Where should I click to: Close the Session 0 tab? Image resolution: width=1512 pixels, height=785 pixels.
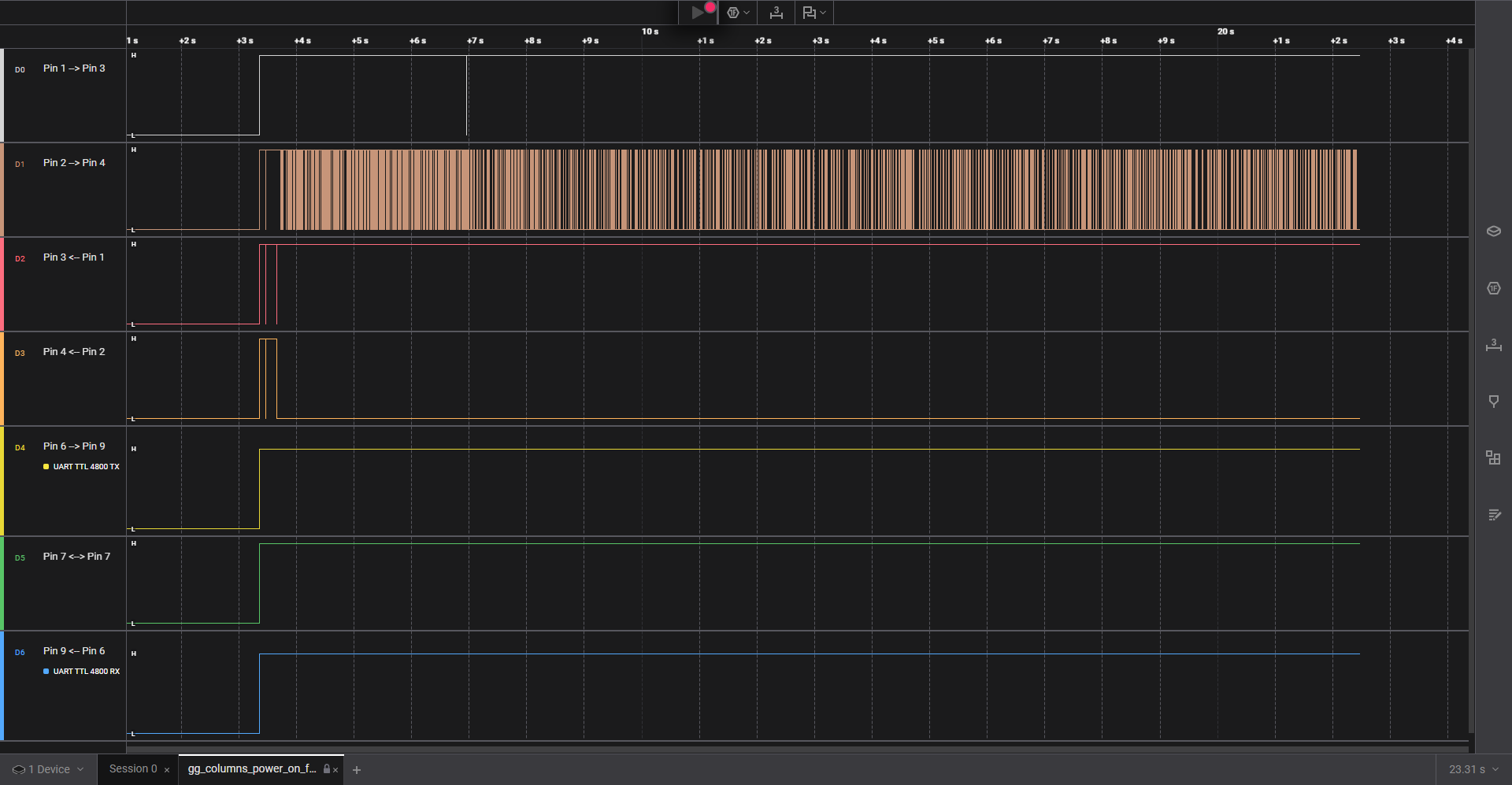[x=167, y=770]
